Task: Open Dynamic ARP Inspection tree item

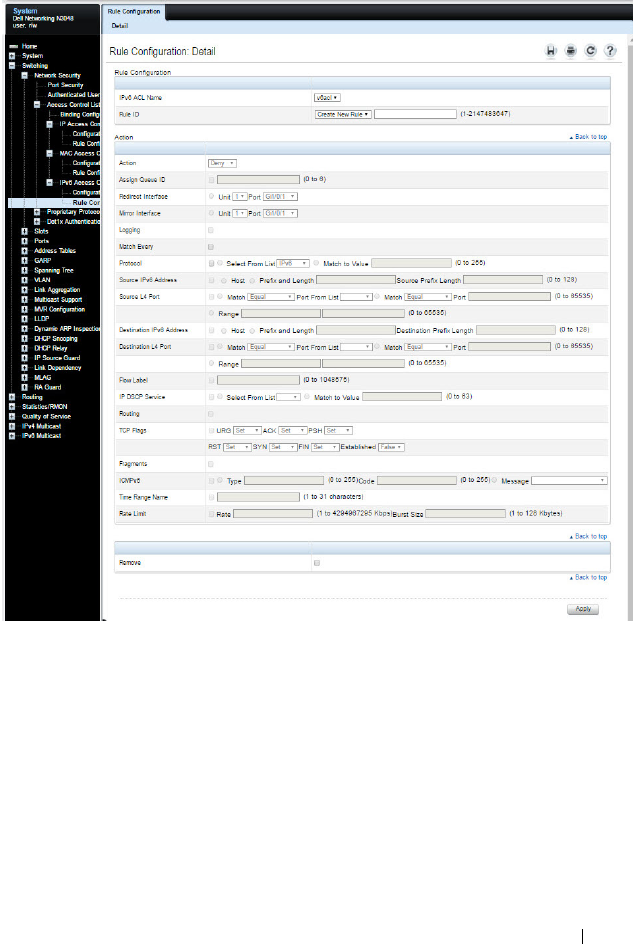Action: coord(67,329)
